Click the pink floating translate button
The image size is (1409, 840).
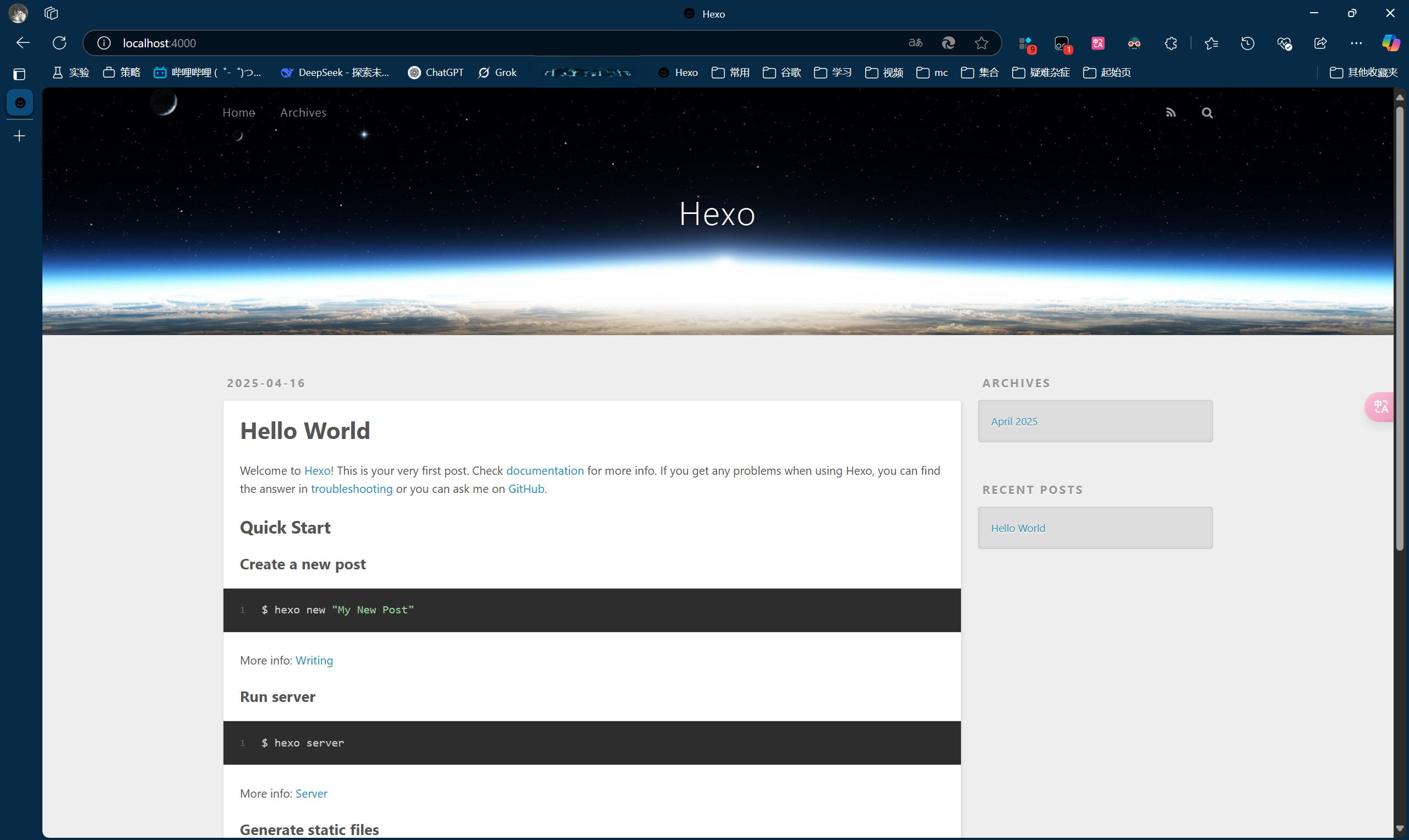1381,407
